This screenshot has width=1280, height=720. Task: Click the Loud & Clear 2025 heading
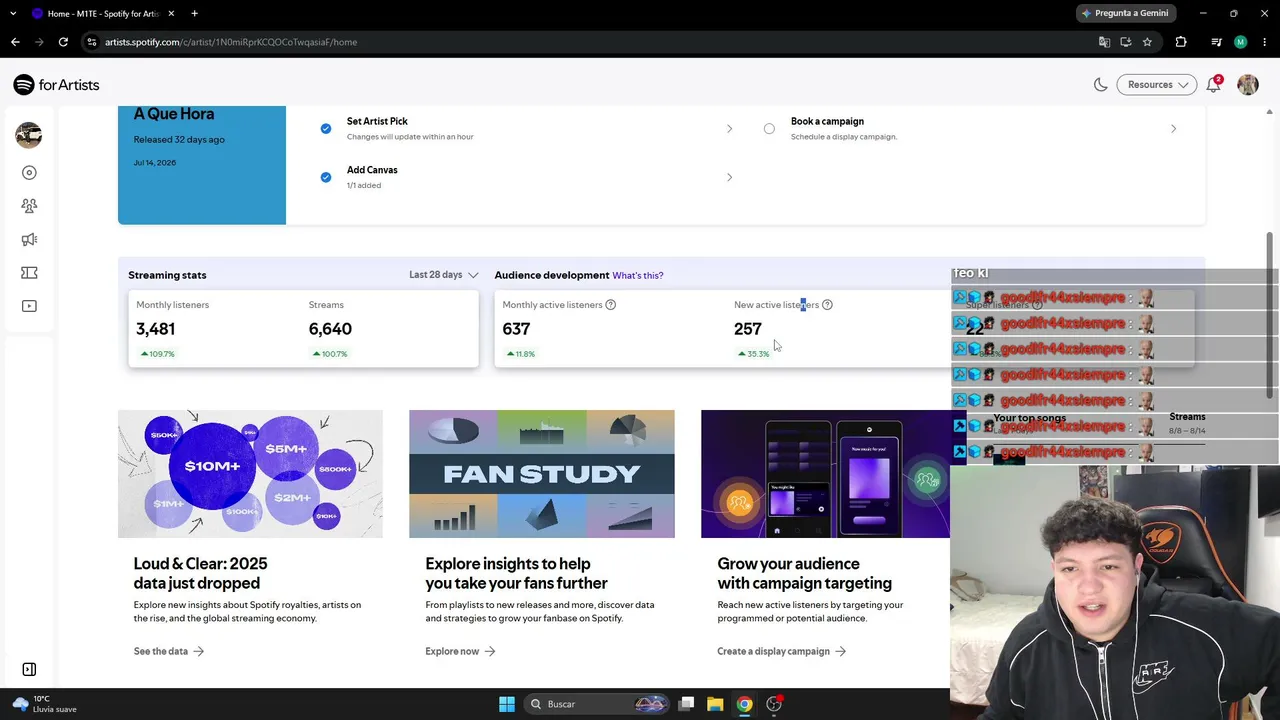(x=200, y=573)
